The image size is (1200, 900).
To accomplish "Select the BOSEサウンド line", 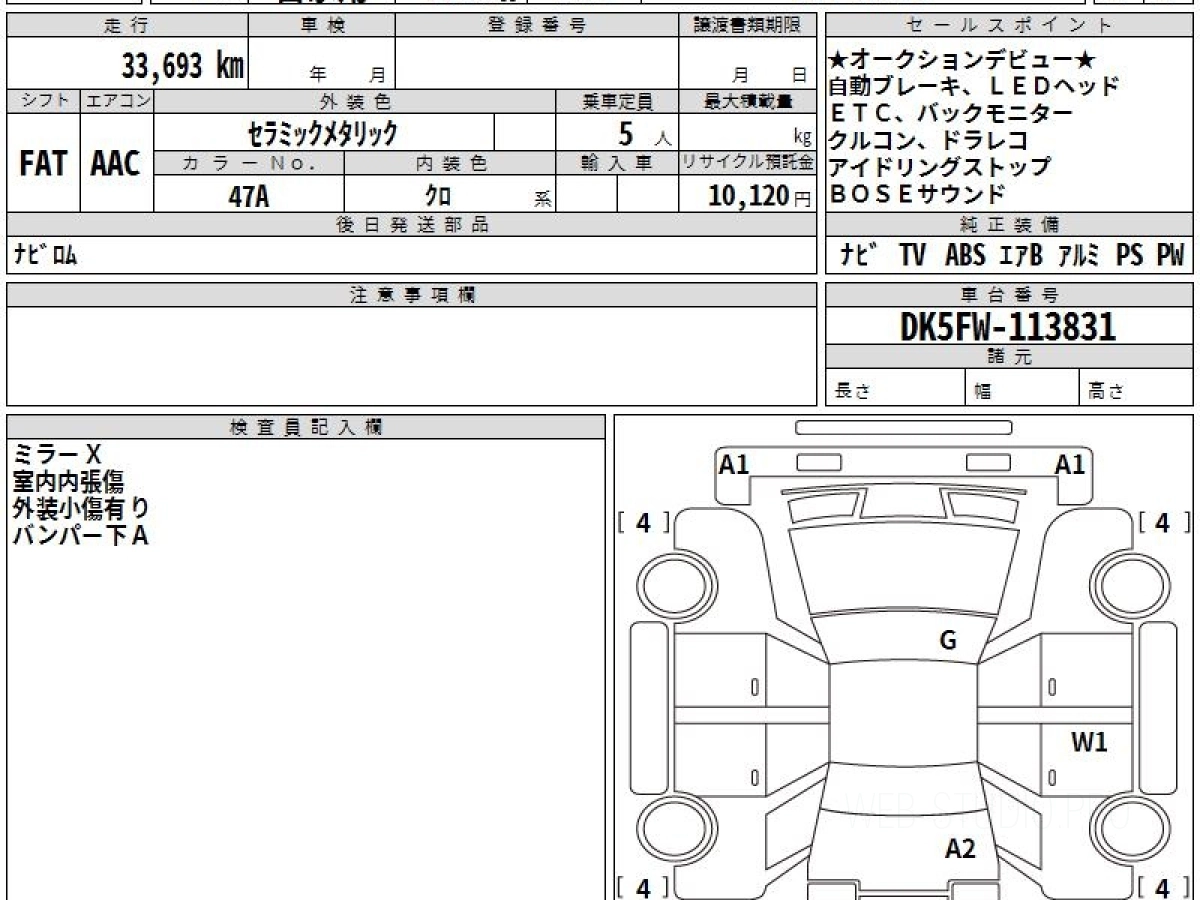I will point(917,194).
